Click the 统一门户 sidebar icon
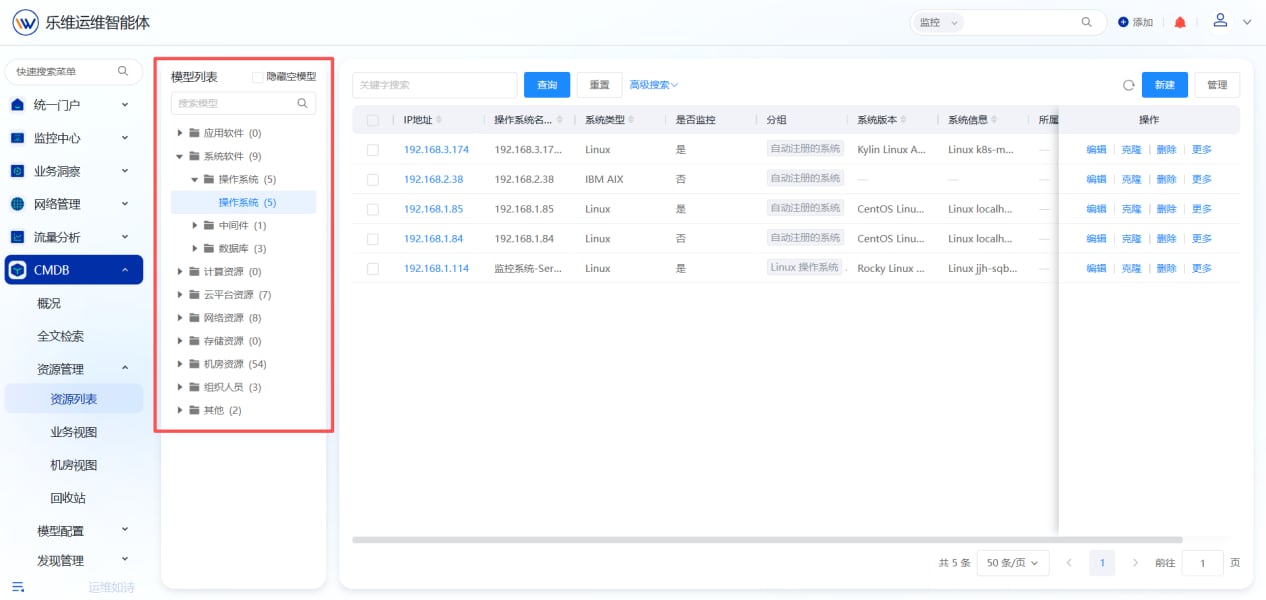This screenshot has height=600, width=1266. click(x=17, y=104)
